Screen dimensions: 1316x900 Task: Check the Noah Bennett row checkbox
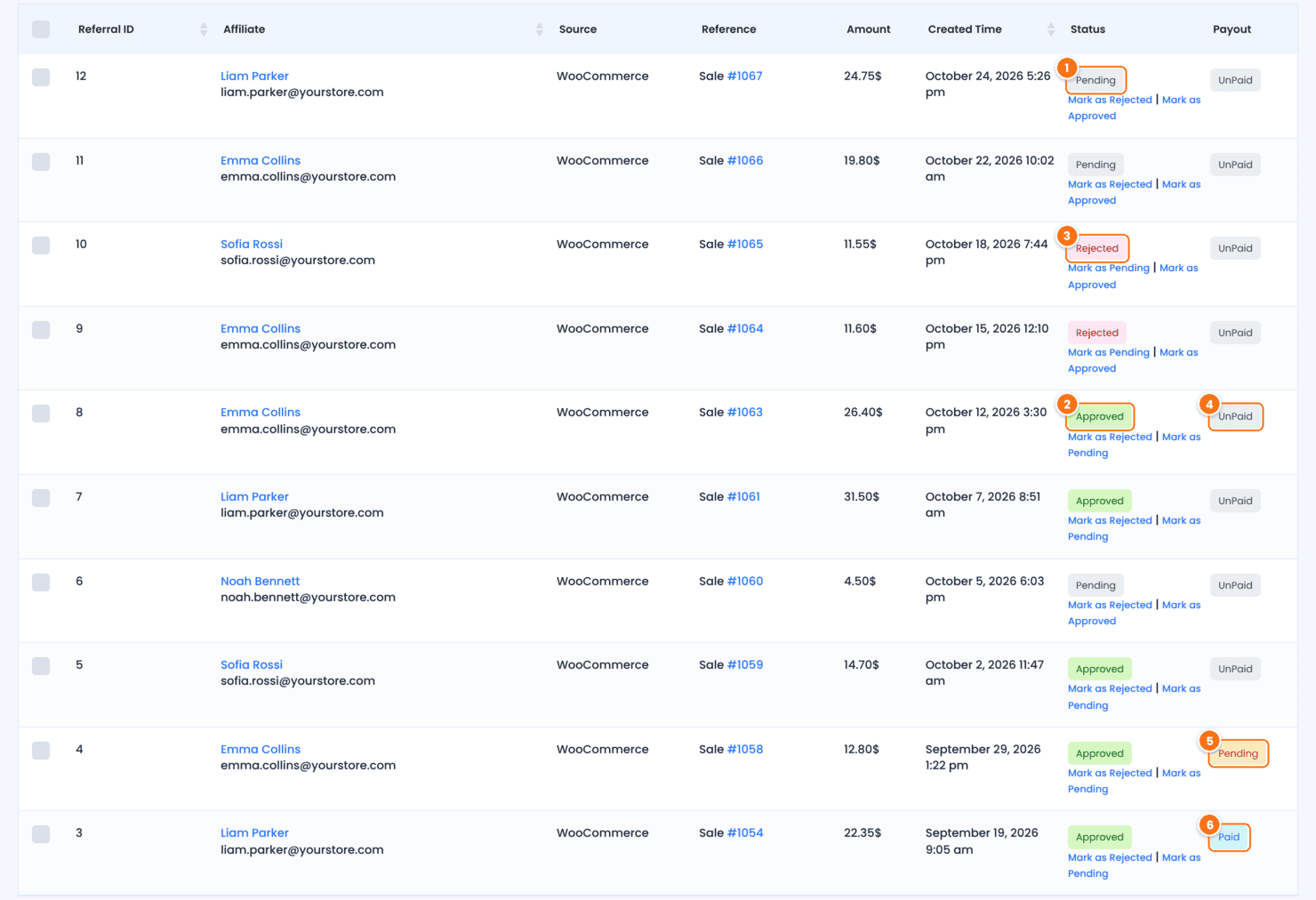point(41,583)
